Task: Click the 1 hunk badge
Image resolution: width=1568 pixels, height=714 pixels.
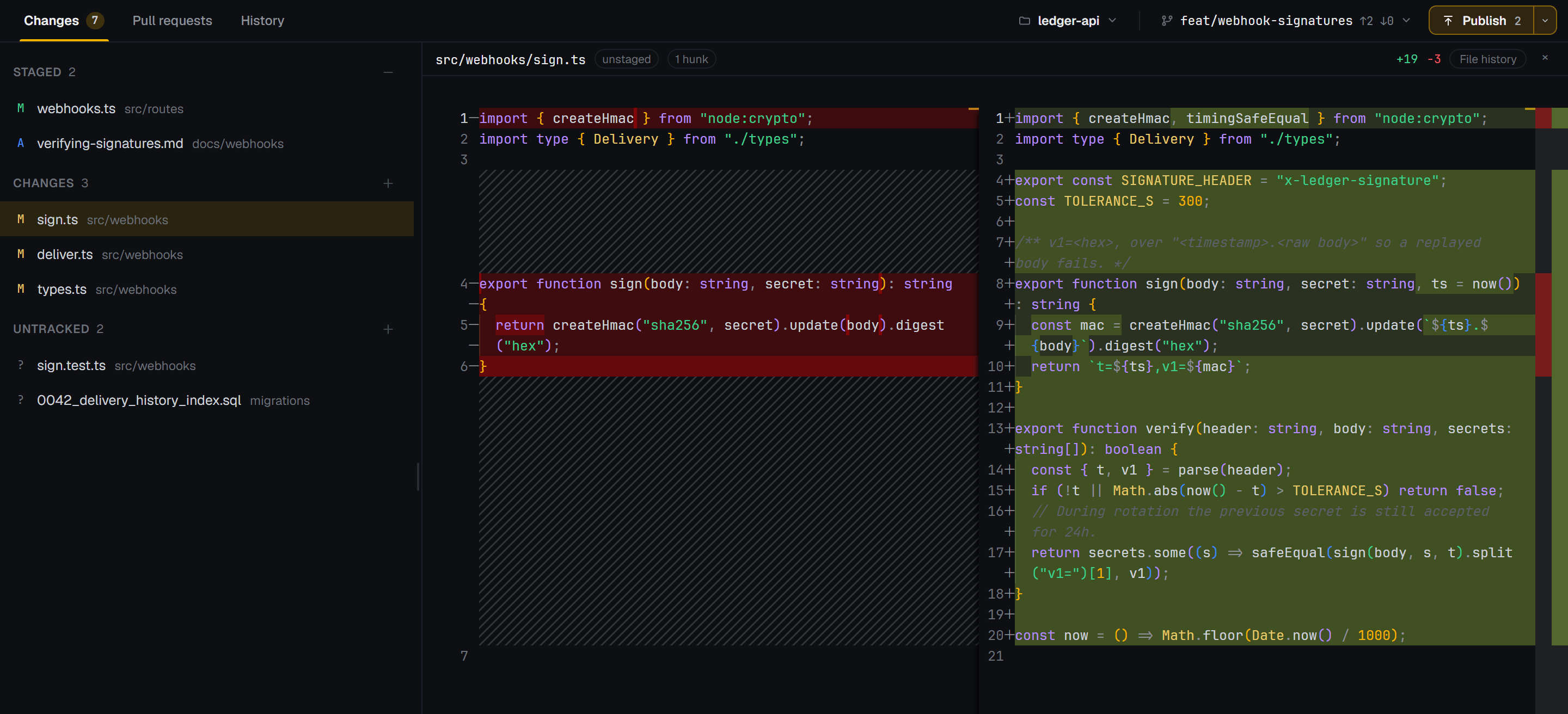Action: 691,59
